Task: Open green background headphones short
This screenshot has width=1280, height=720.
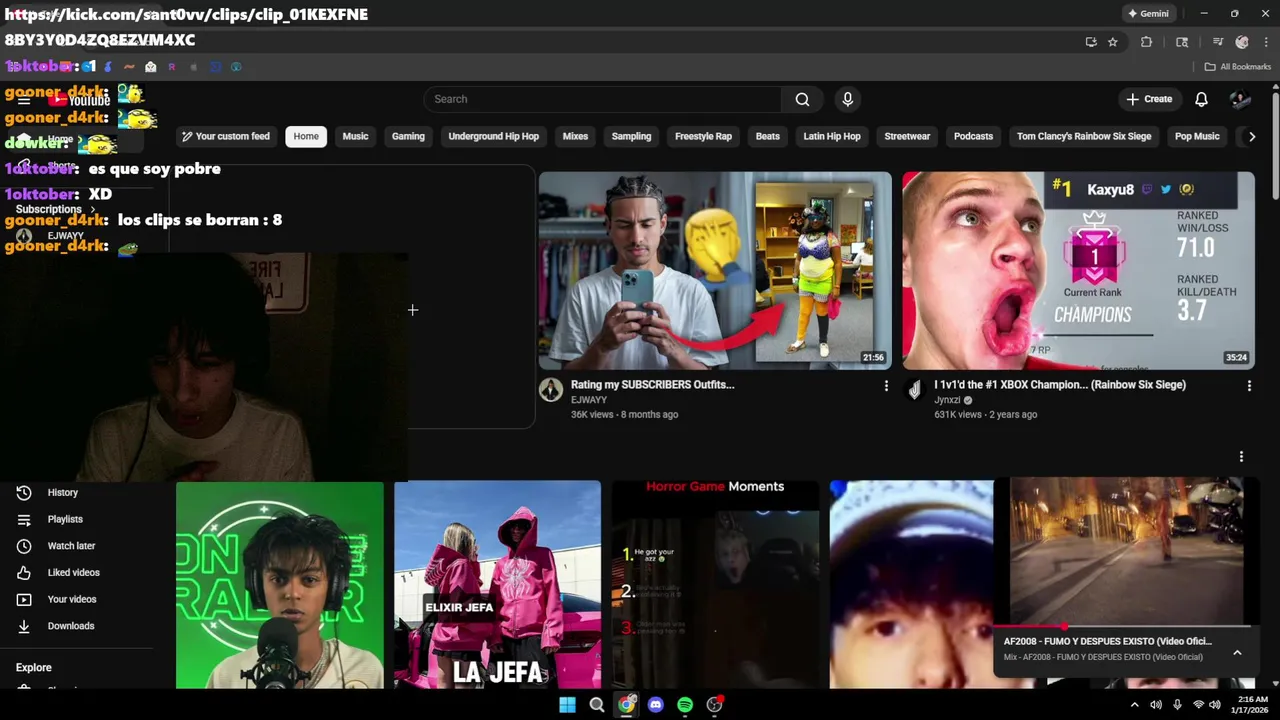Action: click(x=280, y=585)
